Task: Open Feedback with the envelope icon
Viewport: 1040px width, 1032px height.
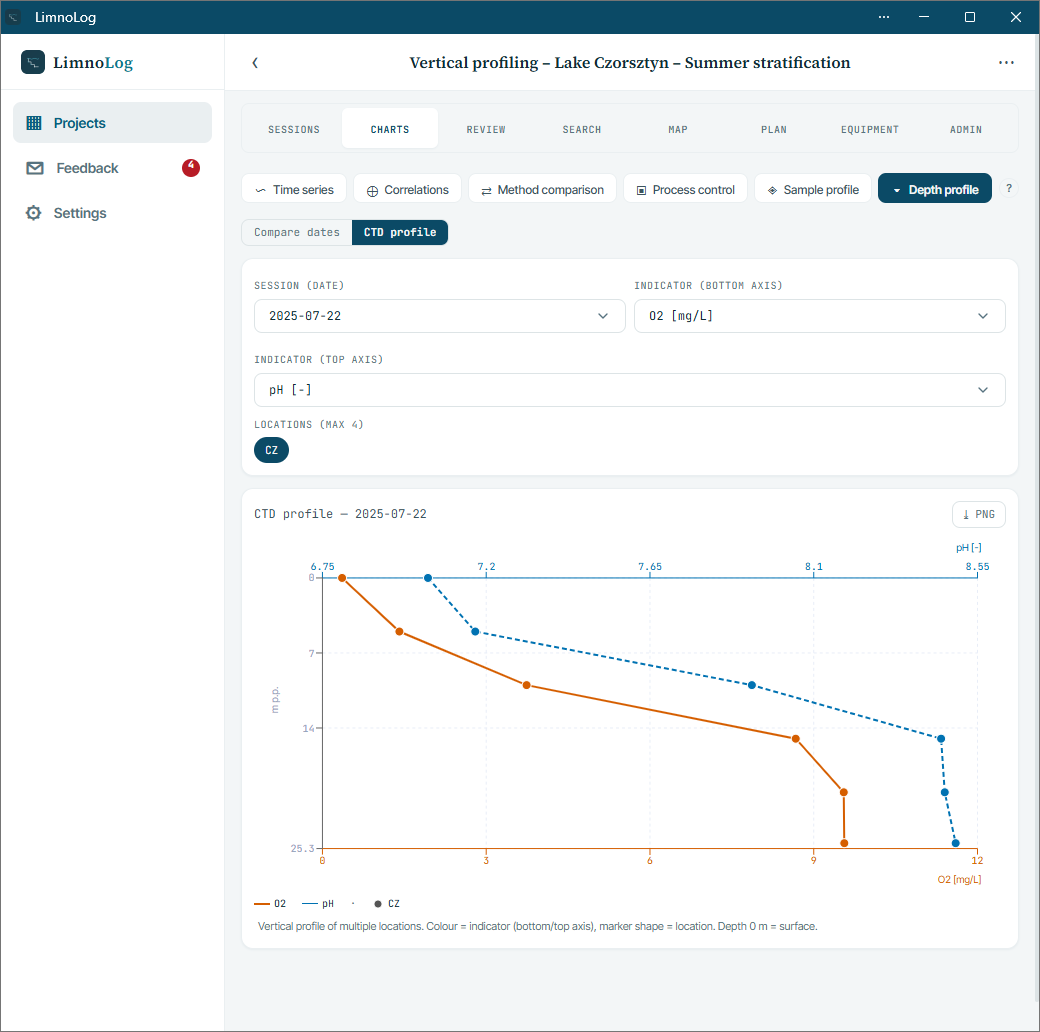Action: click(34, 168)
